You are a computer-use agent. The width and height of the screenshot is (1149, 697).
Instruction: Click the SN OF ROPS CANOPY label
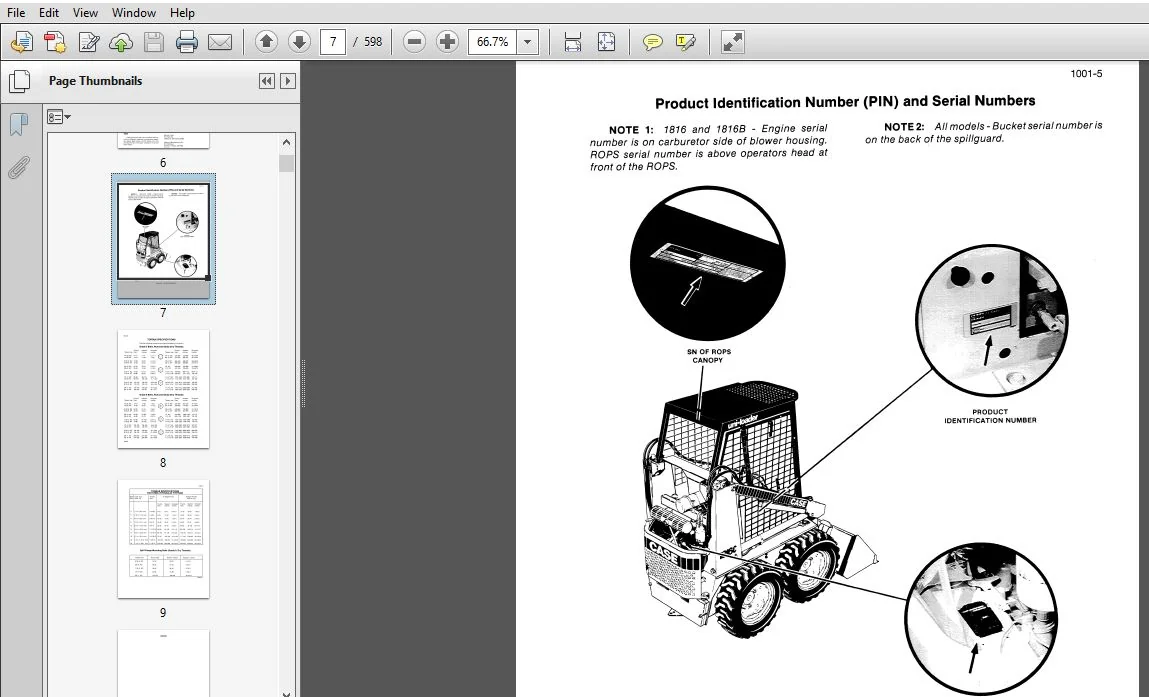[709, 356]
